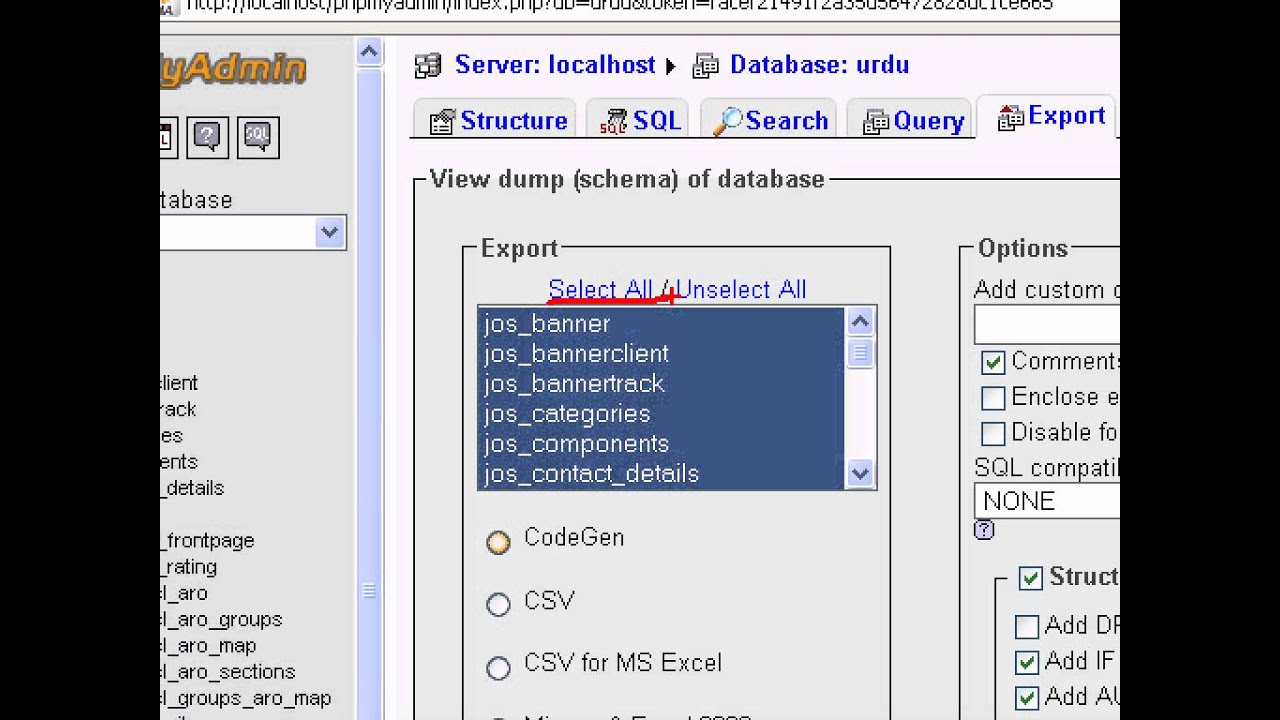Viewport: 1280px width, 720px height.
Task: Open the aro_sections table in the sidebar
Action: tap(228, 672)
